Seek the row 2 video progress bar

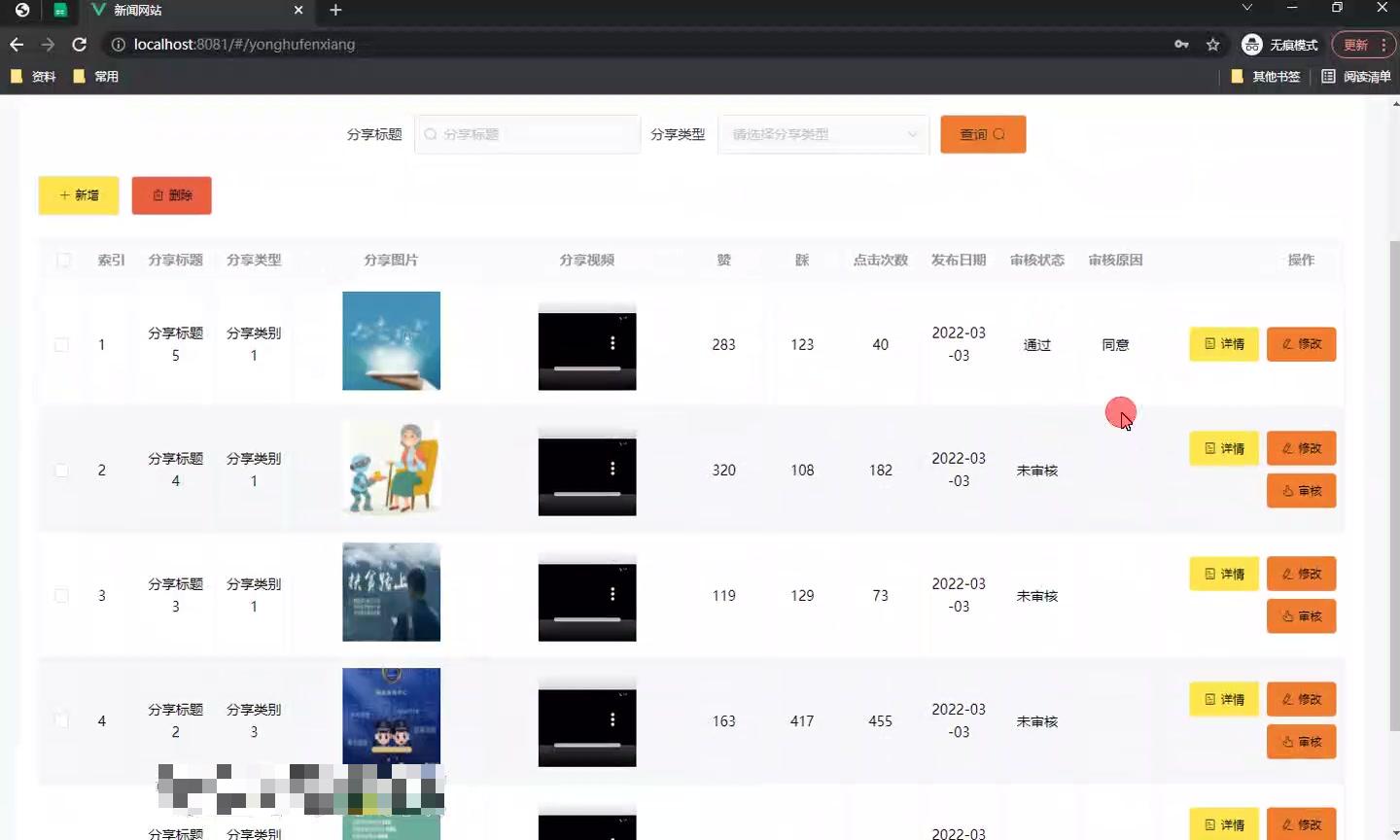tap(587, 494)
